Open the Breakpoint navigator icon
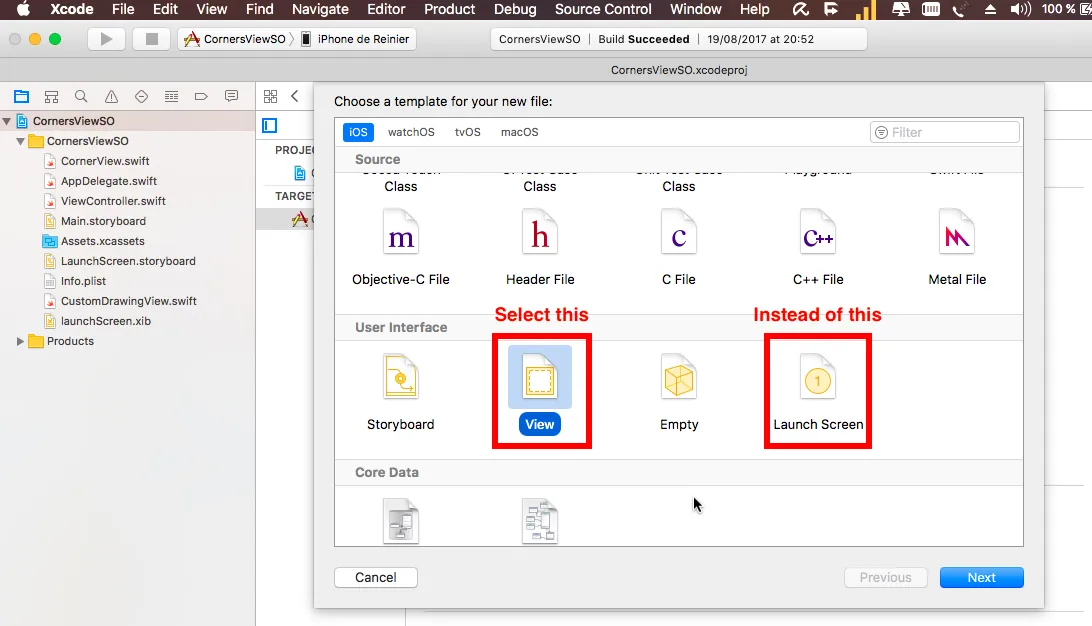This screenshot has width=1092, height=626. point(201,96)
